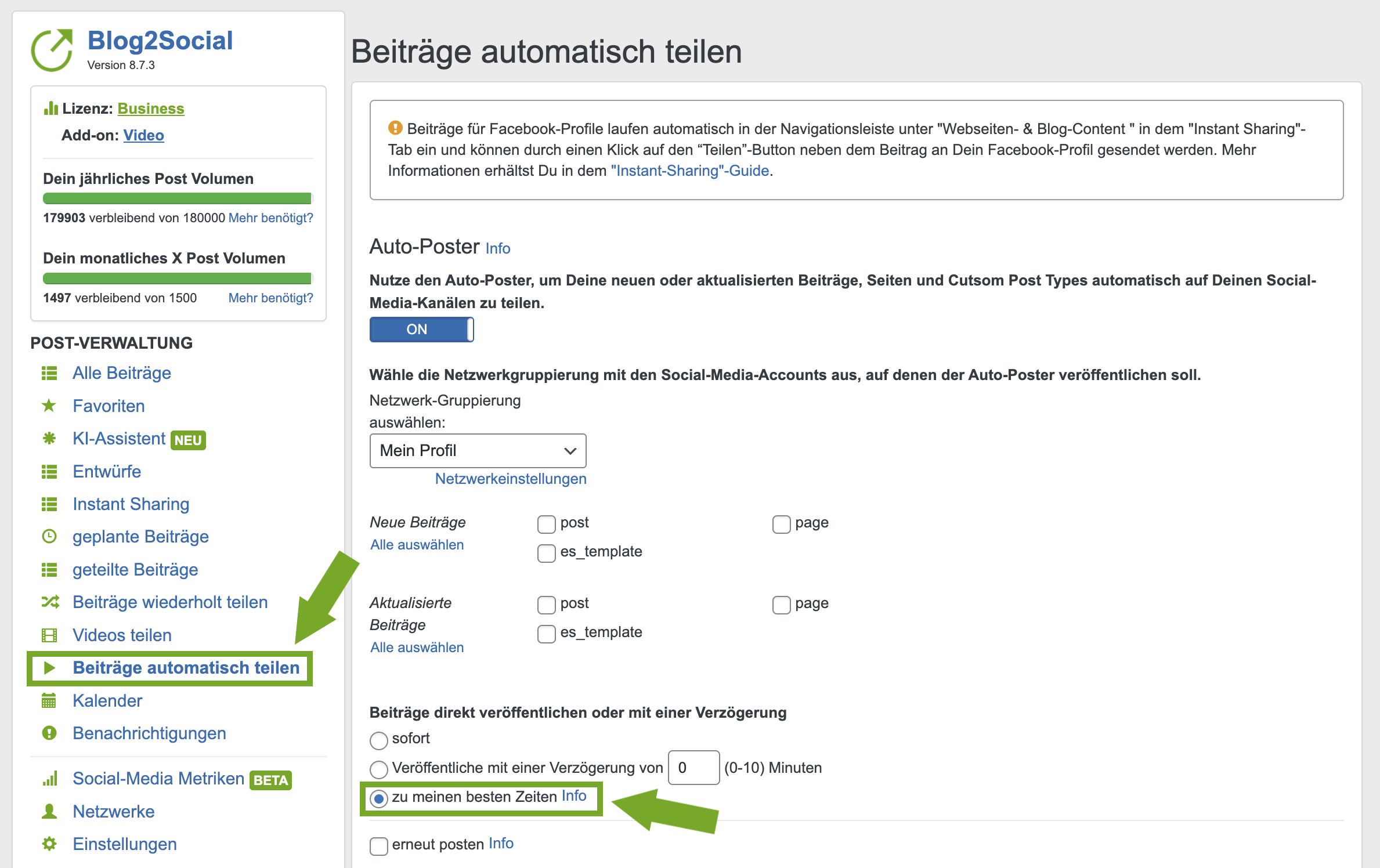Turn off the Auto-Poster ON switch
This screenshot has height=868, width=1380.
(421, 330)
